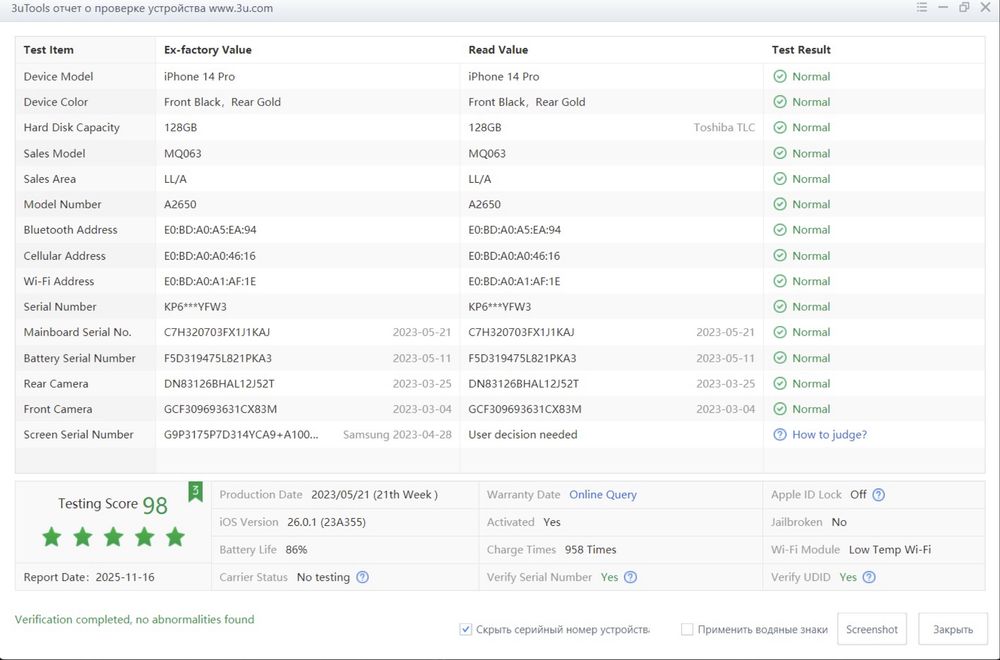Image resolution: width=1000 pixels, height=660 pixels.
Task: Click the Test Result column header
Action: tap(801, 50)
